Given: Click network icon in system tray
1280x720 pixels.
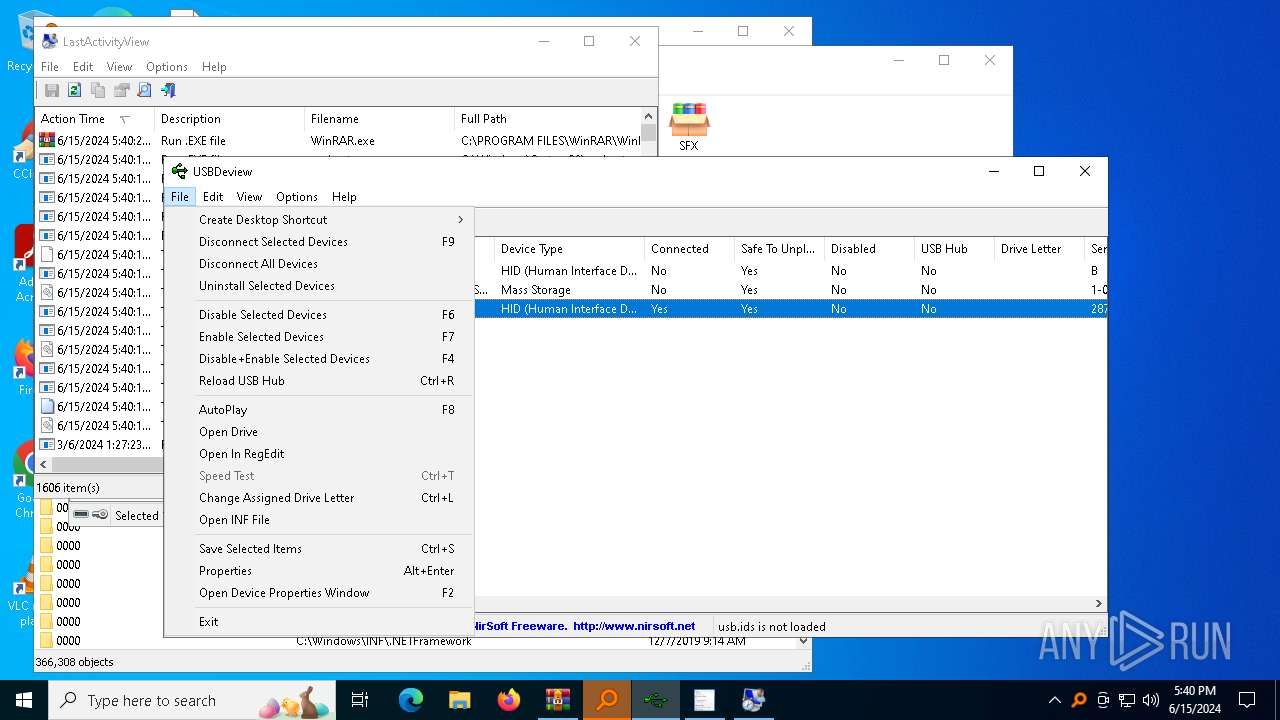Looking at the screenshot, I should coord(1127,700).
